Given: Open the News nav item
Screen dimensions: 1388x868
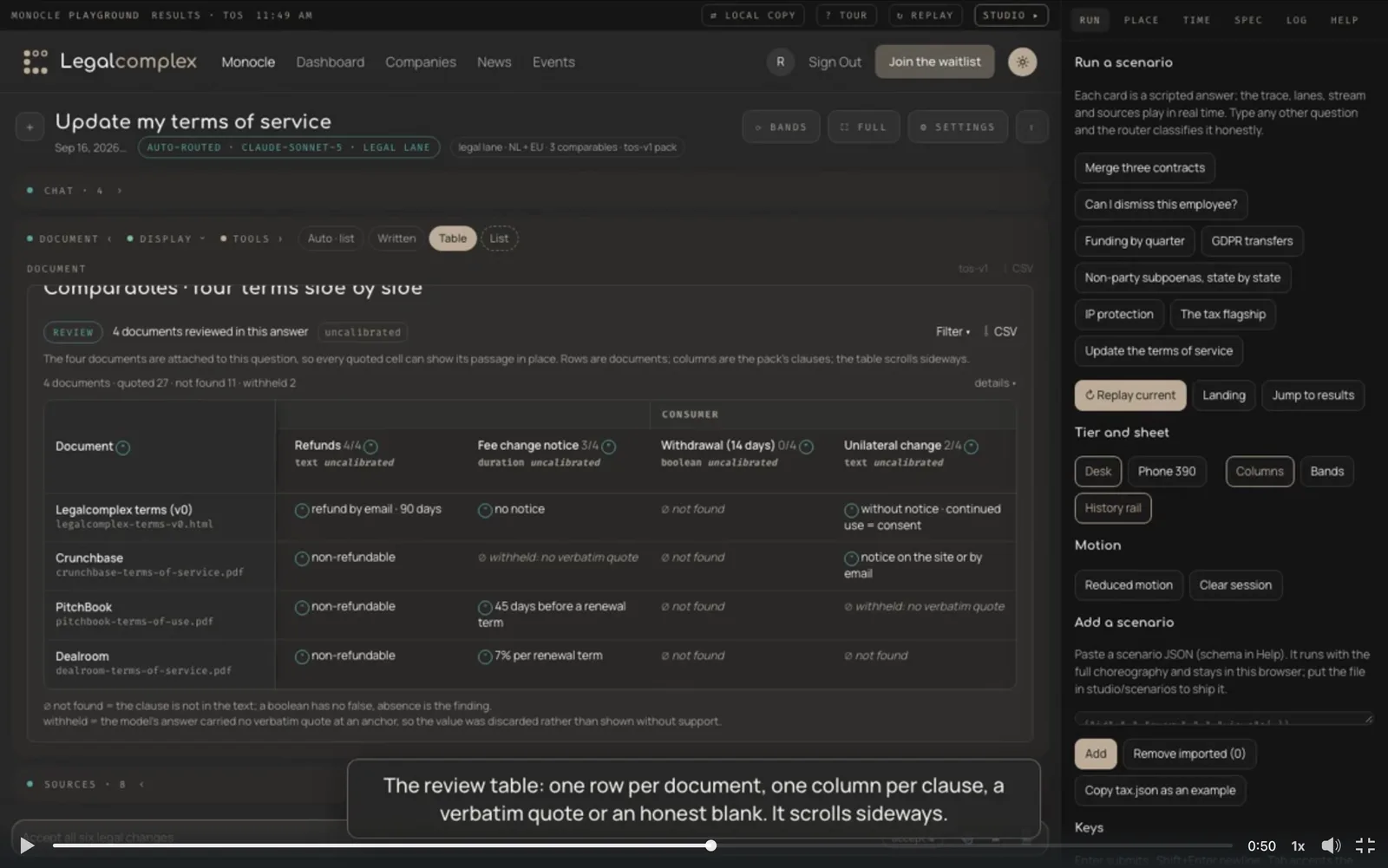Looking at the screenshot, I should click(x=494, y=62).
